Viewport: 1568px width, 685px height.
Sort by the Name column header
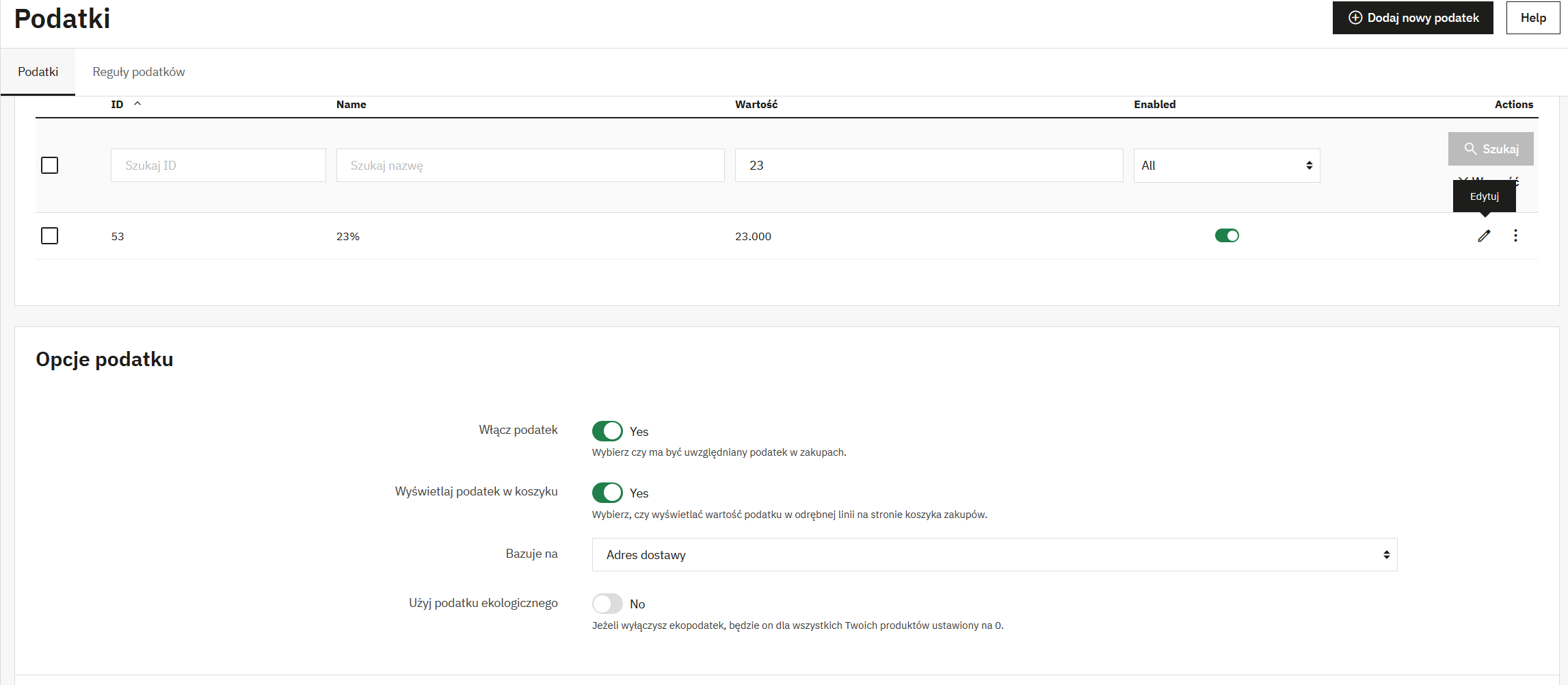351,105
